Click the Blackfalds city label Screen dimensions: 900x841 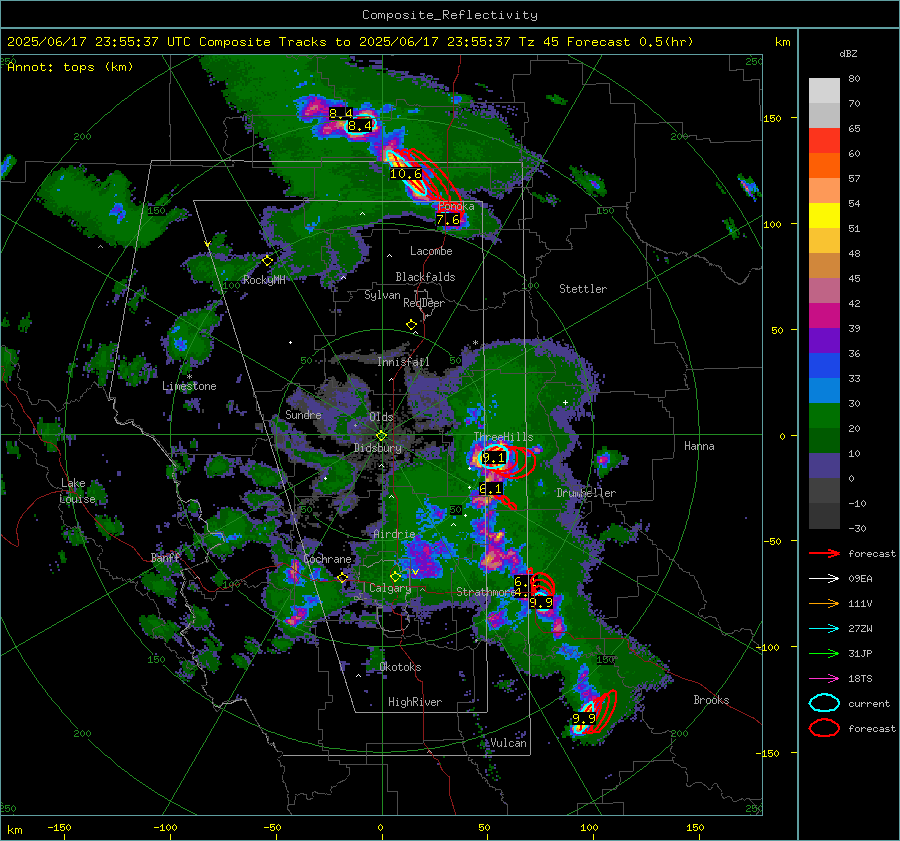click(425, 277)
